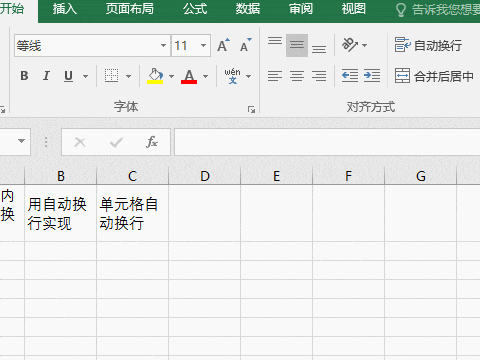Toggle Italic formatting

pos(46,76)
